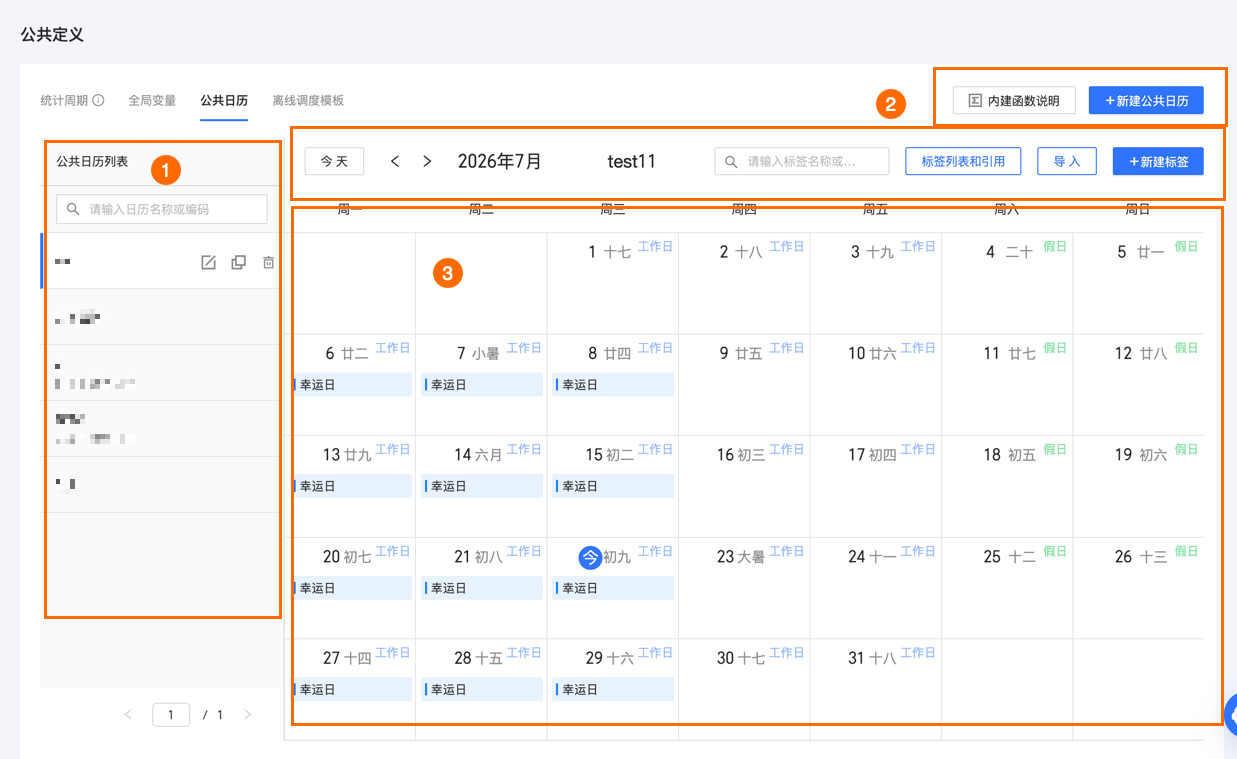Image resolution: width=1237 pixels, height=759 pixels.
Task: Click the 幸运日 tag on July 29
Action: click(x=613, y=689)
